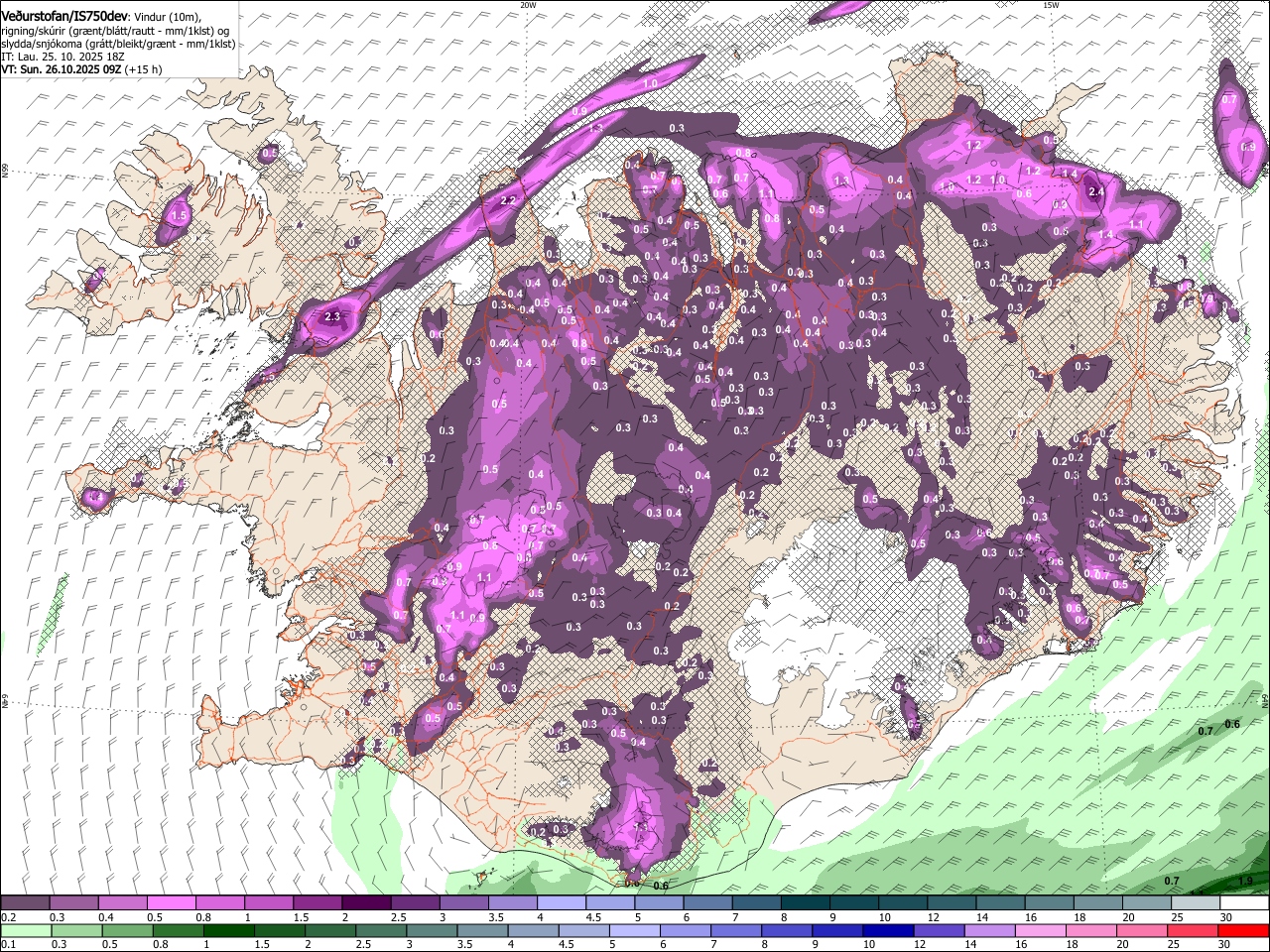This screenshot has height=952, width=1270.
Task: Click the 0.4 label in upper legend row
Action: pyautogui.click(x=105, y=917)
